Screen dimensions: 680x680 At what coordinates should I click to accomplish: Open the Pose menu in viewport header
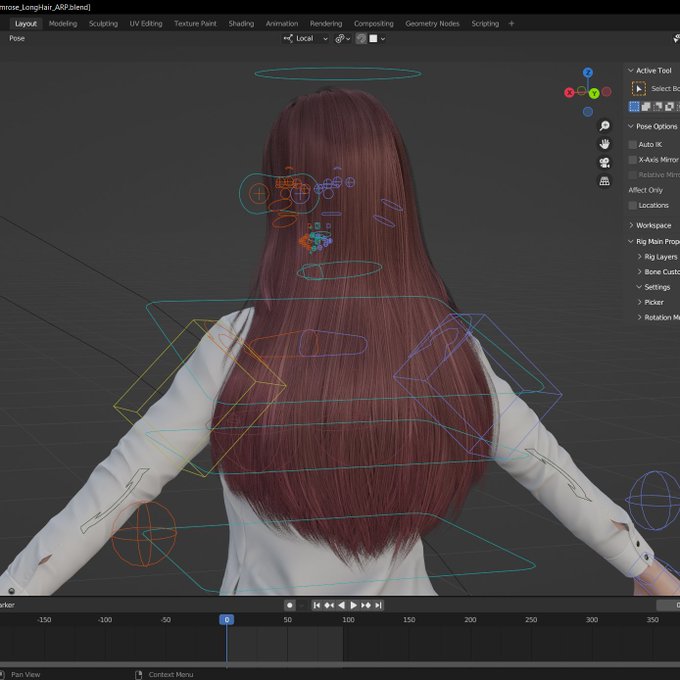pos(17,38)
